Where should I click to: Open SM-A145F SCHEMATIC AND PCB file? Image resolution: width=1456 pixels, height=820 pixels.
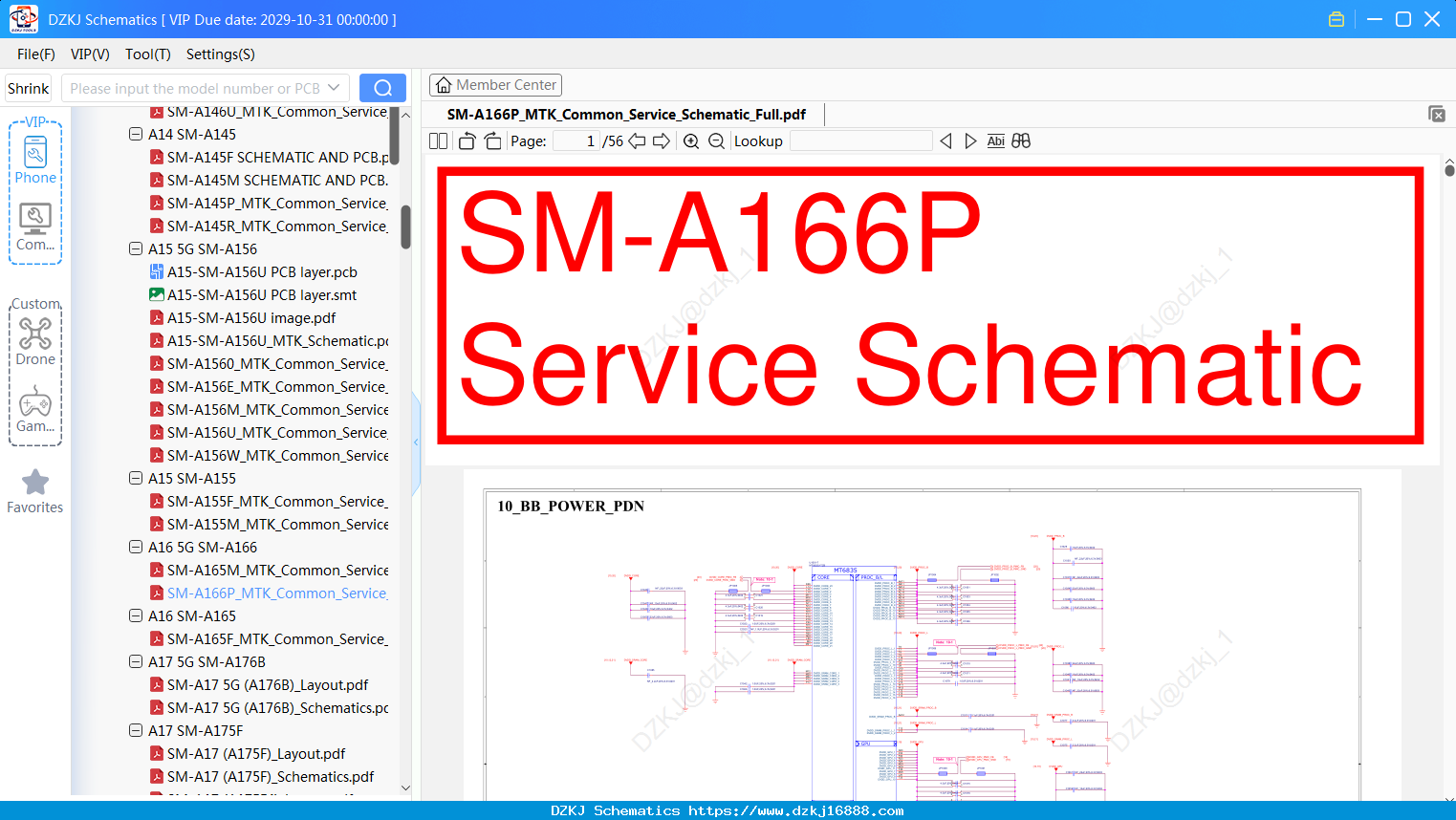(270, 158)
